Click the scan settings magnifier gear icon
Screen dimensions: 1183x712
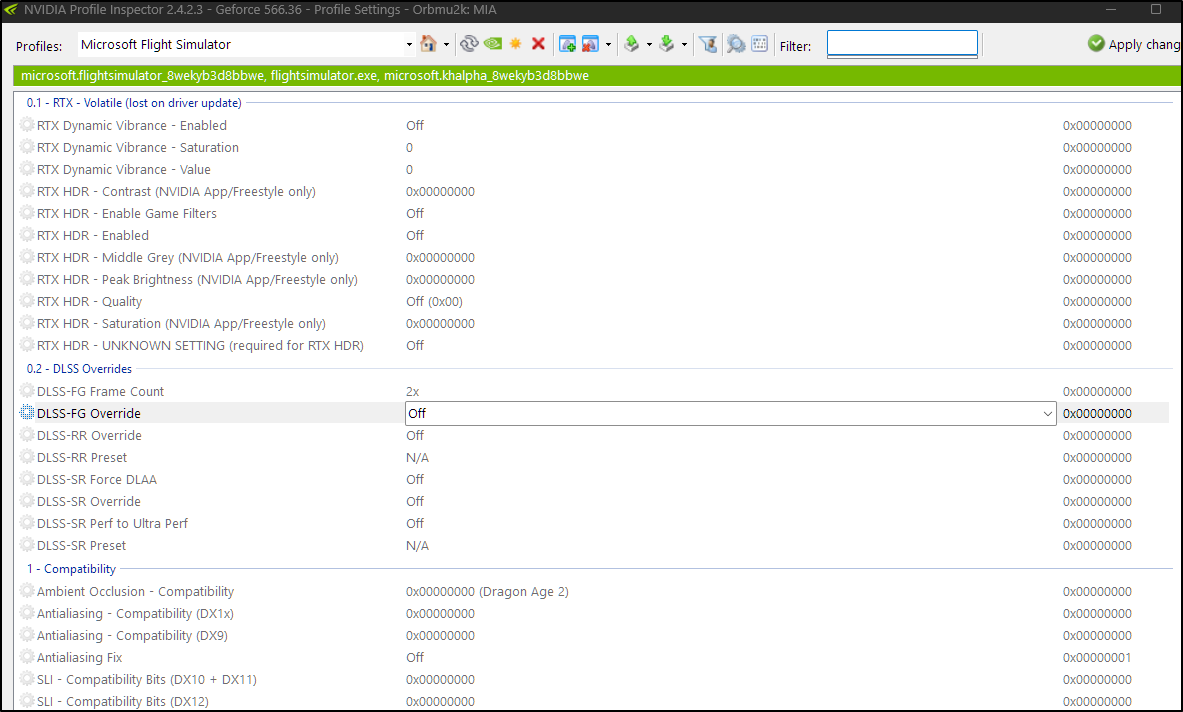pyautogui.click(x=736, y=44)
